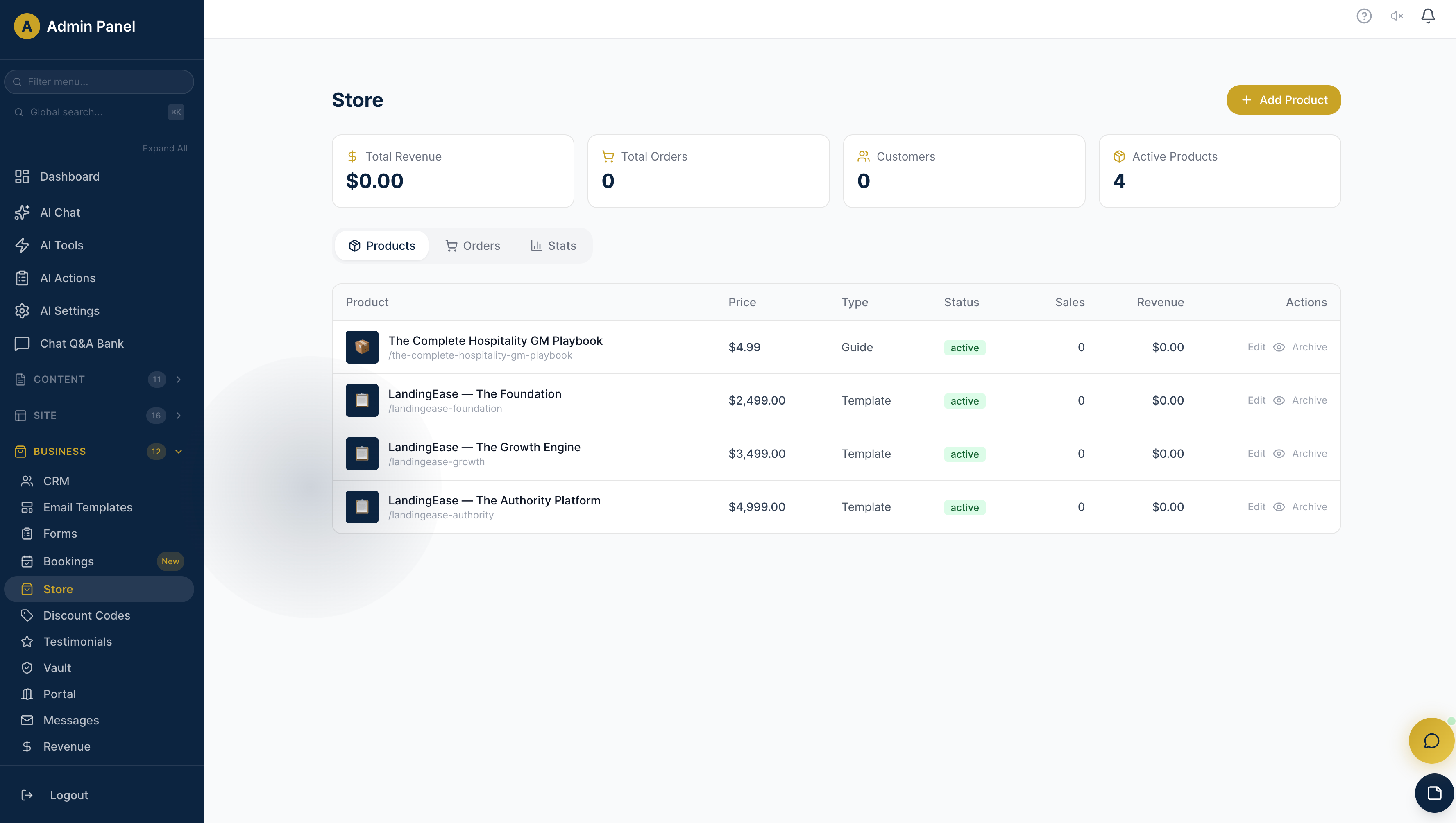1456x823 pixels.
Task: Open the Chat Q&A Bank
Action: click(x=82, y=343)
